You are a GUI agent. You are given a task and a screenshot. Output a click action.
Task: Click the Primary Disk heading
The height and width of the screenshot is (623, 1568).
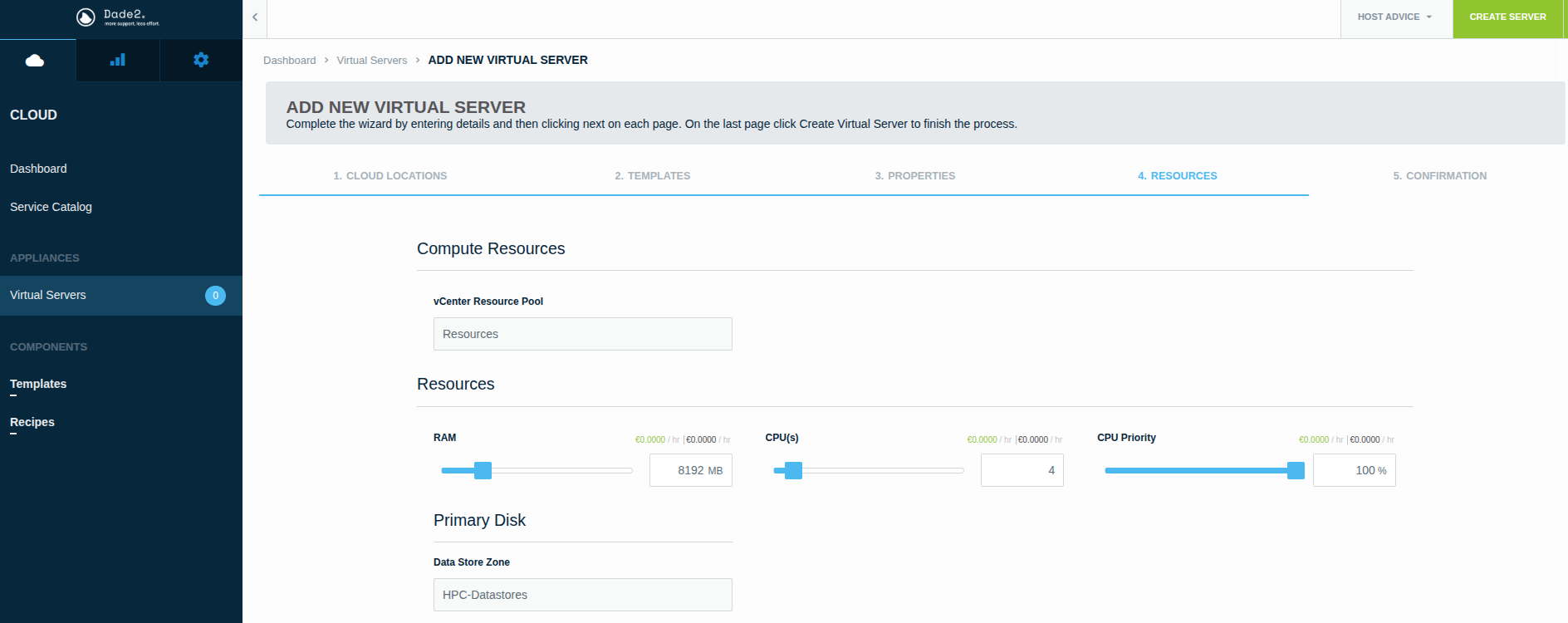coord(479,520)
